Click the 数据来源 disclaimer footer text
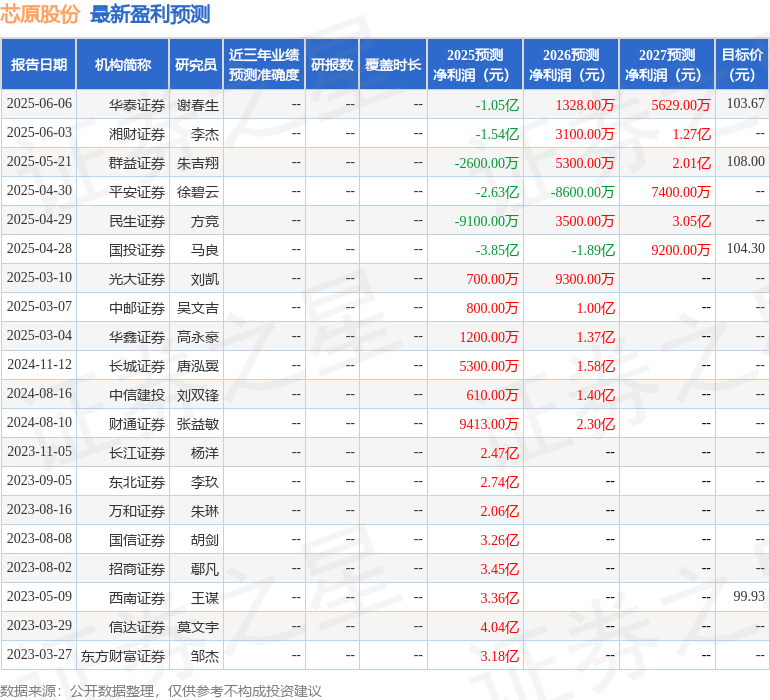This screenshot has height=700, width=770. click(x=161, y=690)
